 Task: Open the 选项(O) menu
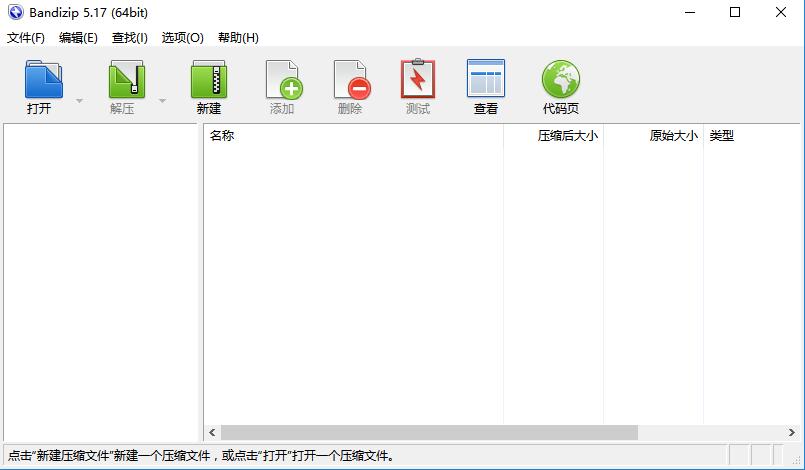point(182,37)
